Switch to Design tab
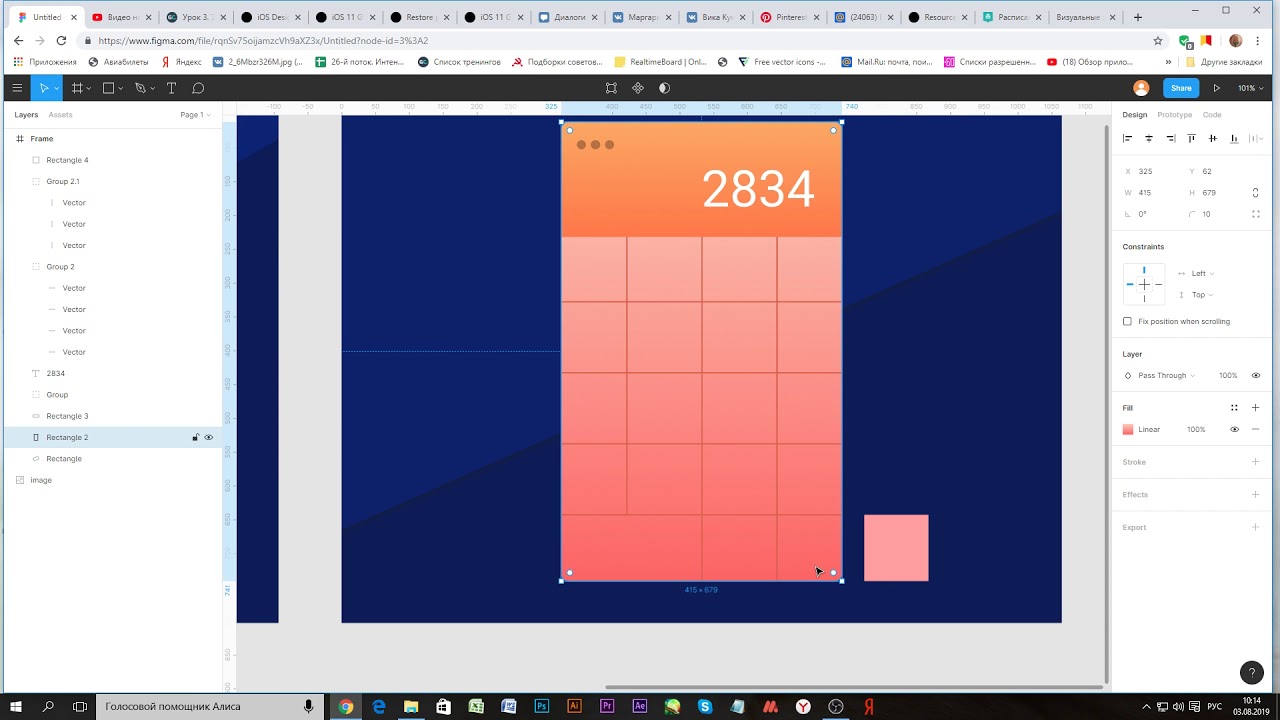 coord(1134,115)
